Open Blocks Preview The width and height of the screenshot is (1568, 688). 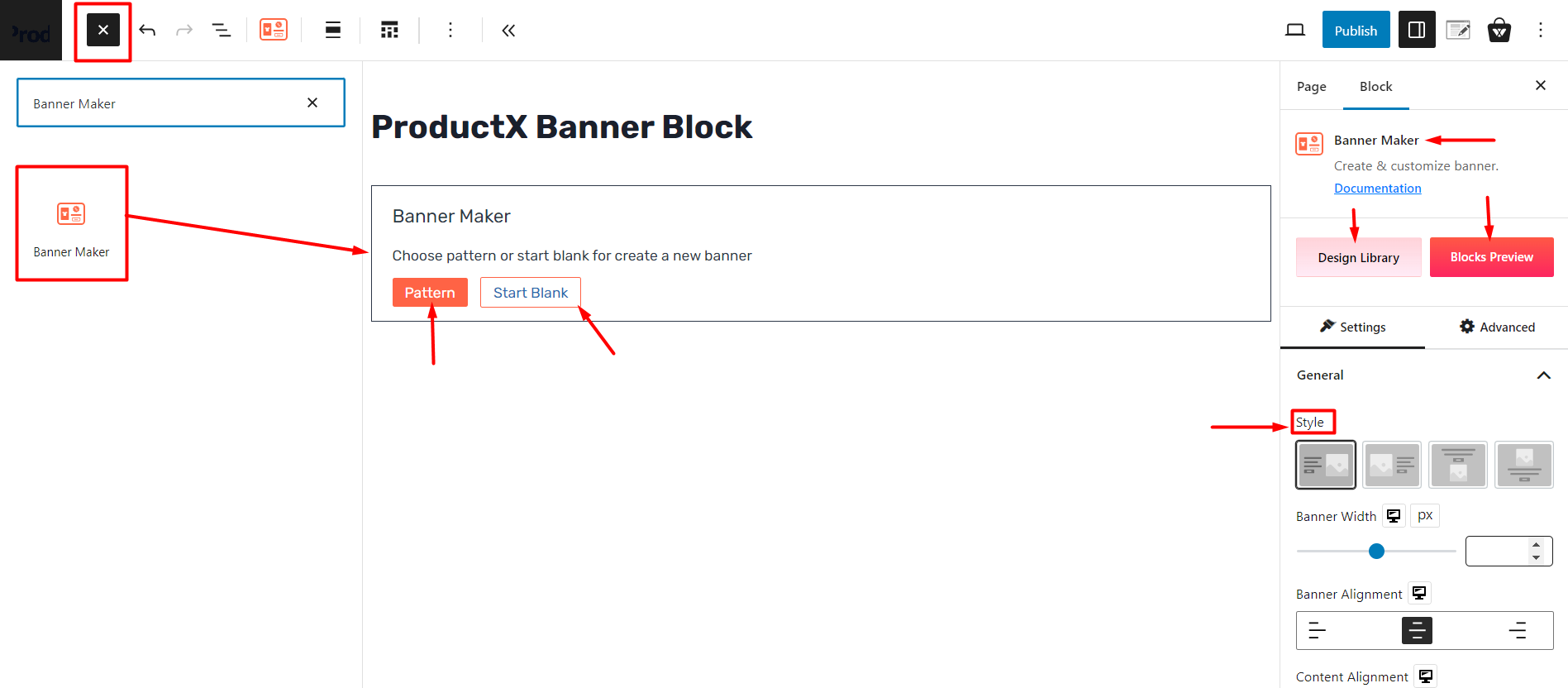[x=1492, y=257]
